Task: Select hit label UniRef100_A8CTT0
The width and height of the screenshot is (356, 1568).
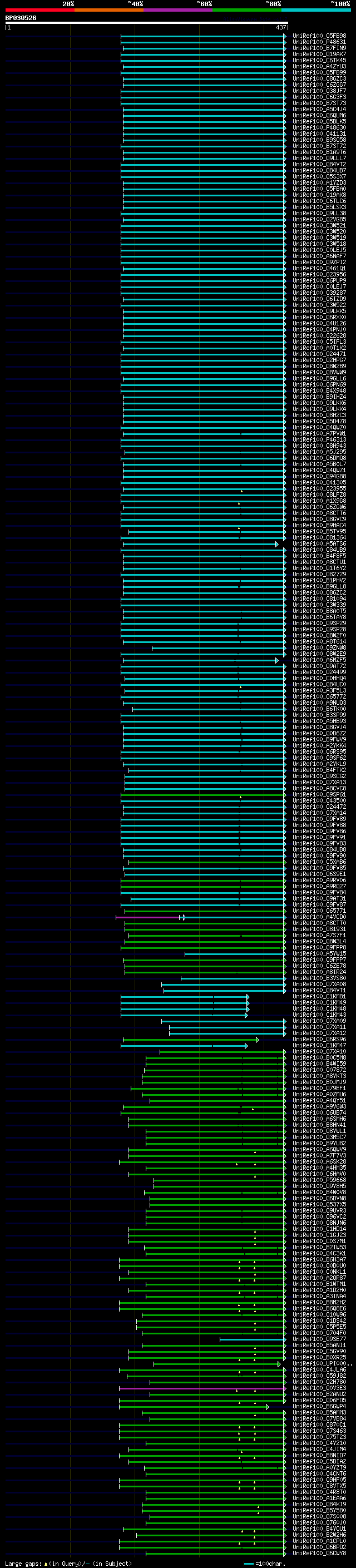Action: (319, 923)
